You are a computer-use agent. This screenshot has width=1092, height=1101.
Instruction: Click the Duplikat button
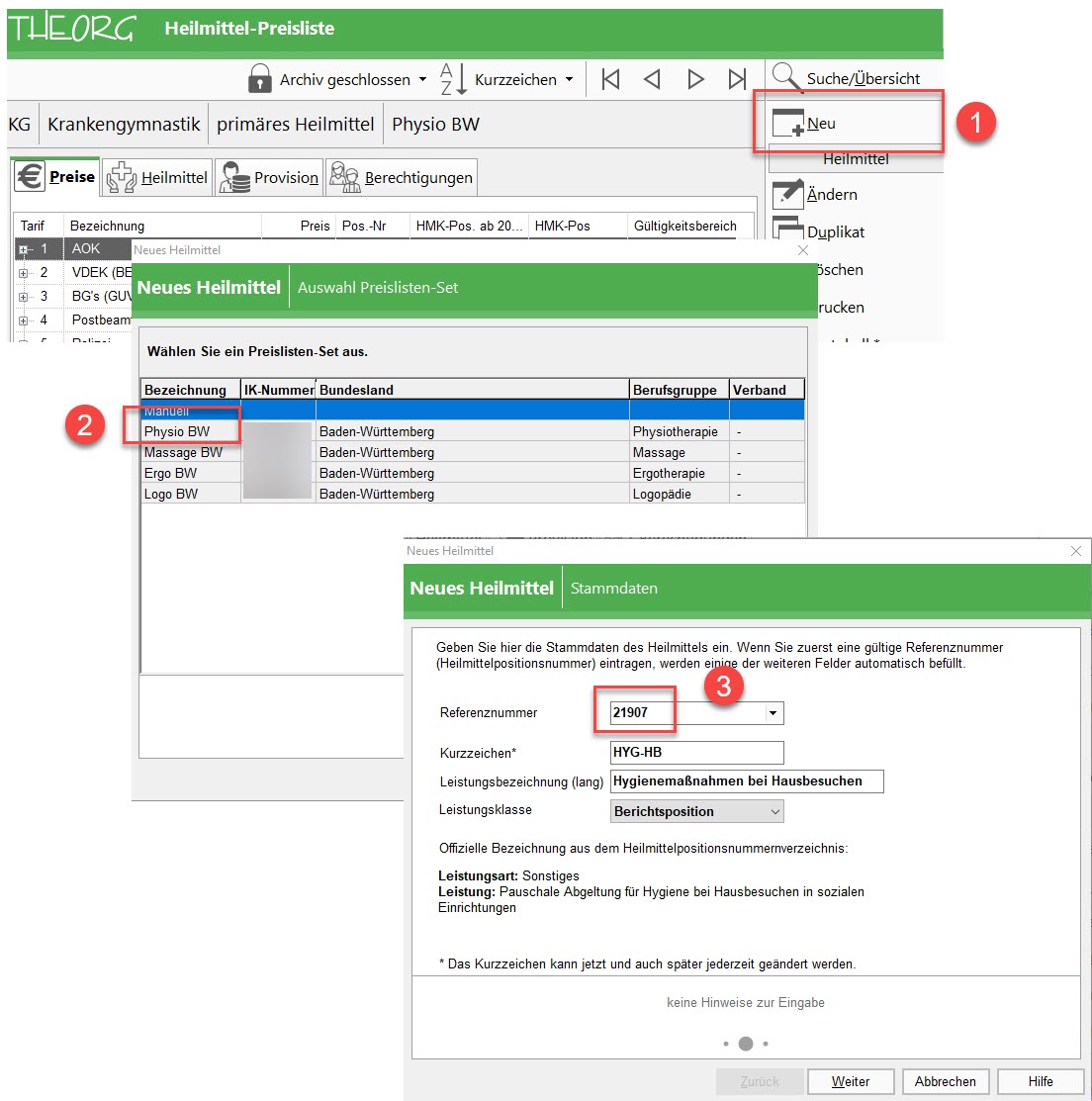pyautogui.click(x=856, y=231)
